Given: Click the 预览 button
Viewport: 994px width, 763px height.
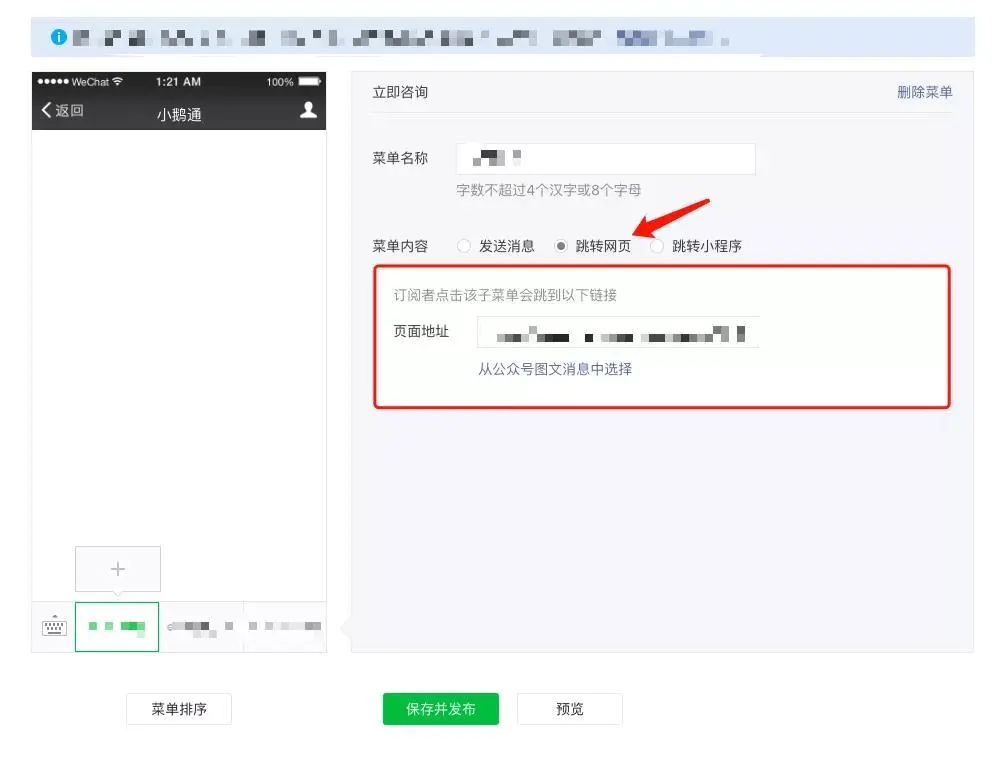Looking at the screenshot, I should pyautogui.click(x=569, y=708).
